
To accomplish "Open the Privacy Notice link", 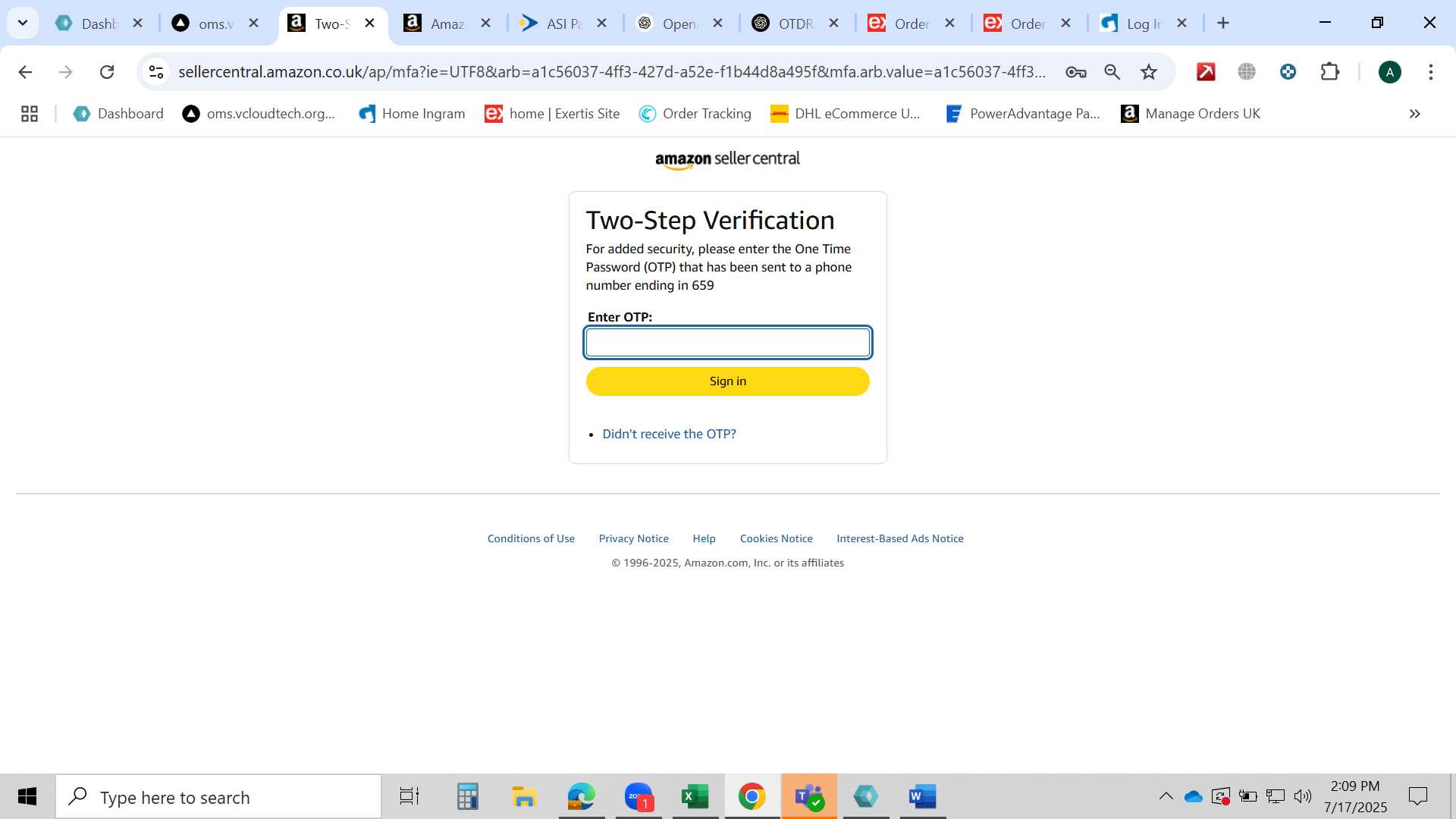I will coord(633,538).
